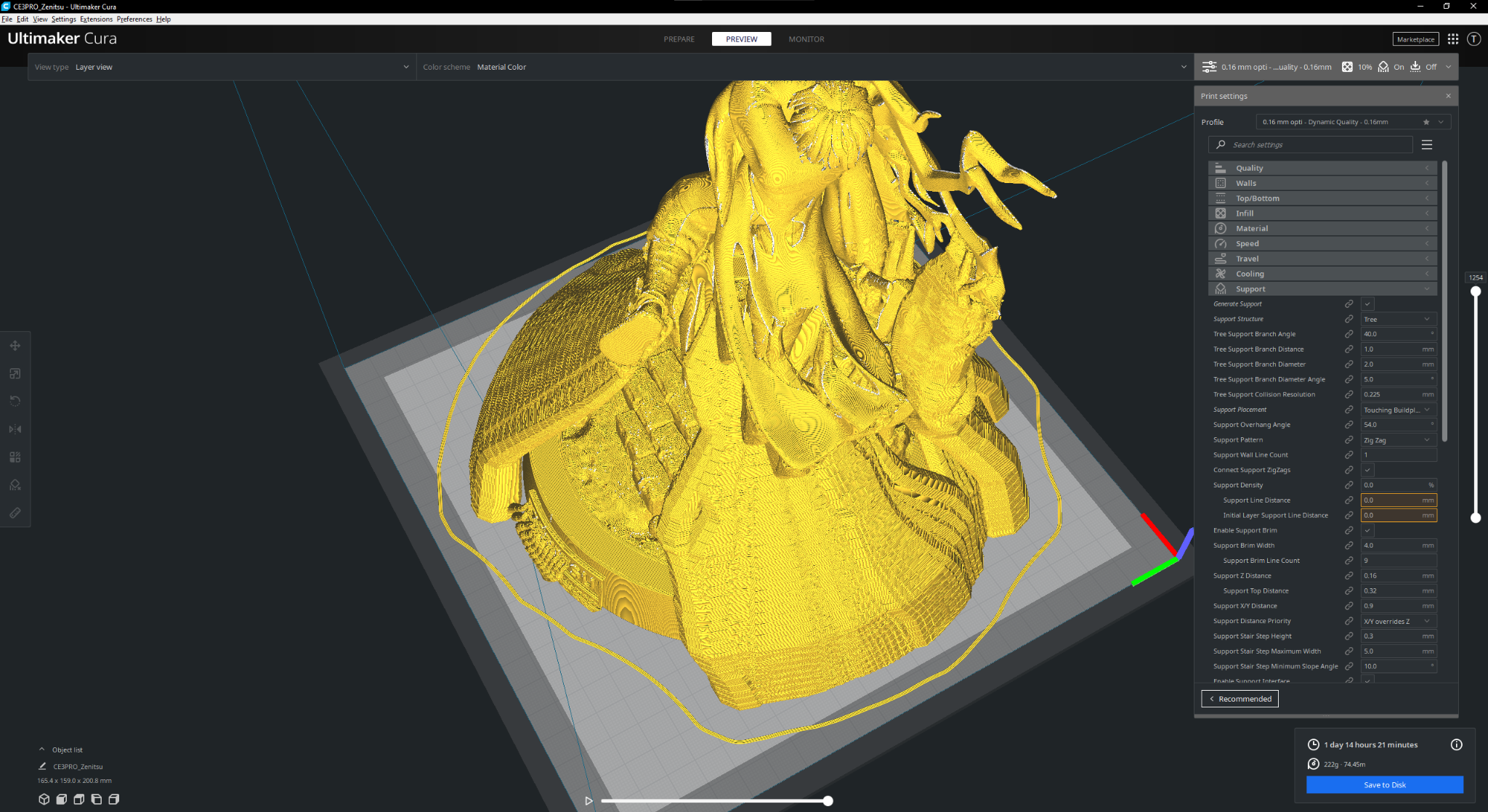Image resolution: width=1488 pixels, height=812 pixels.
Task: Play the layer simulation
Action: point(589,800)
